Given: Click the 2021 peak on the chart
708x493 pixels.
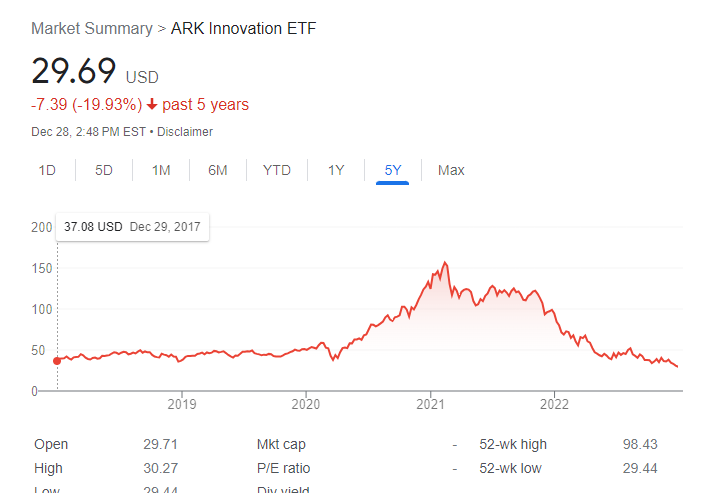Looking at the screenshot, I should (x=445, y=262).
